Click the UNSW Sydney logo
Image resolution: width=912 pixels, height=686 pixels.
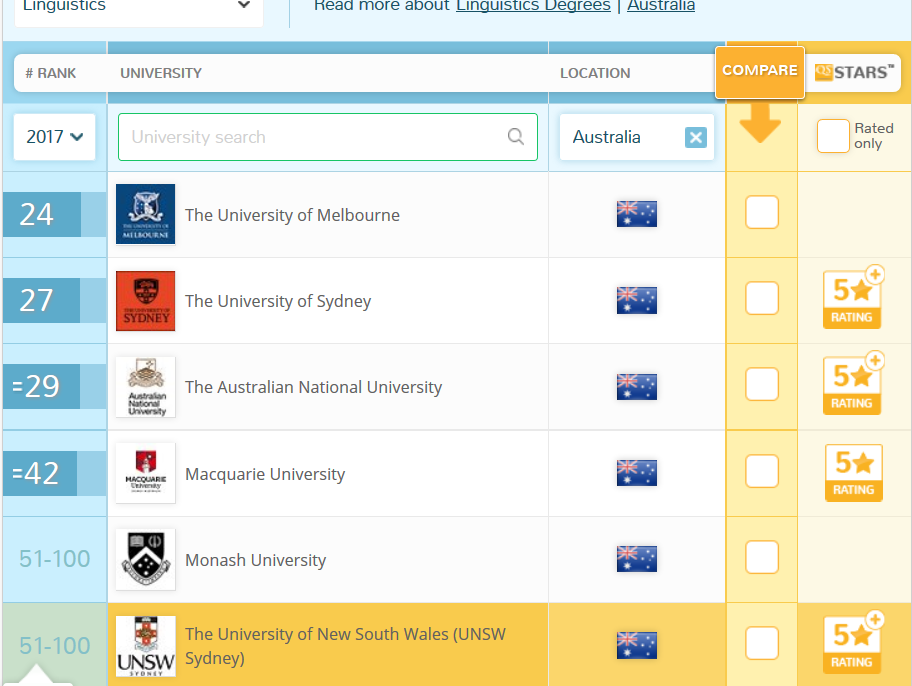[x=145, y=646]
